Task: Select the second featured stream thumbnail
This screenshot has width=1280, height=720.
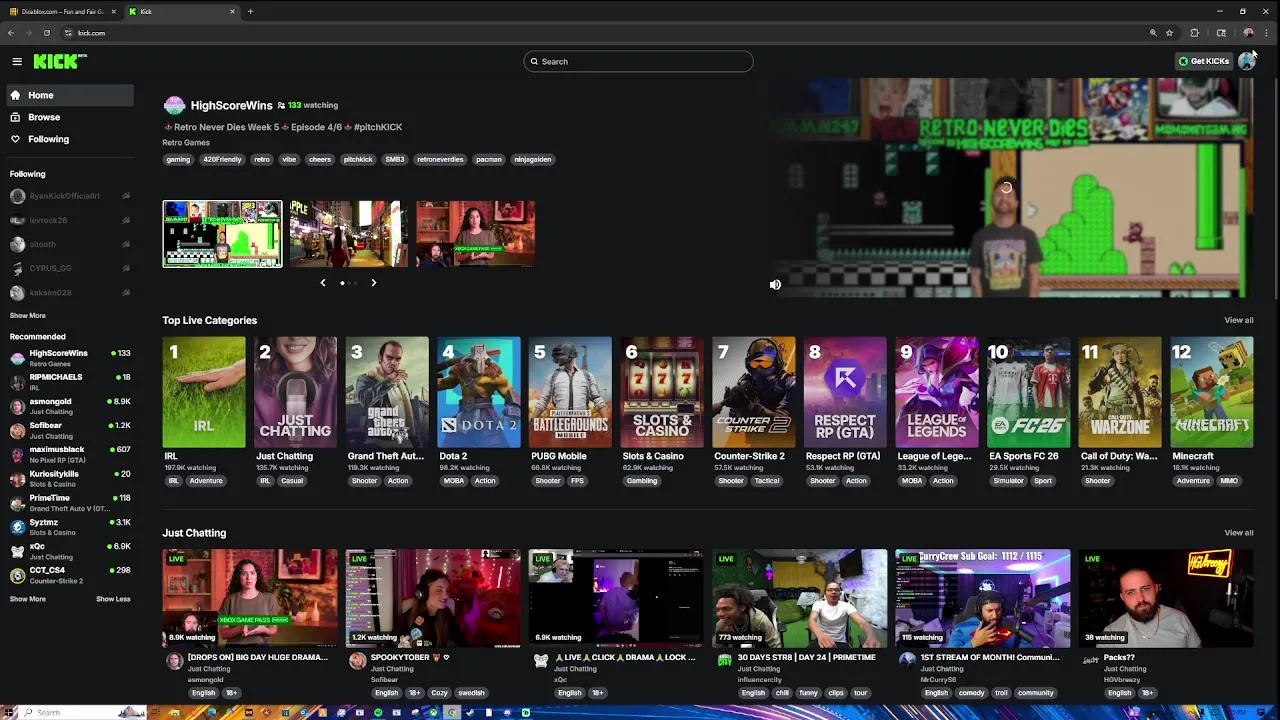Action: [349, 234]
